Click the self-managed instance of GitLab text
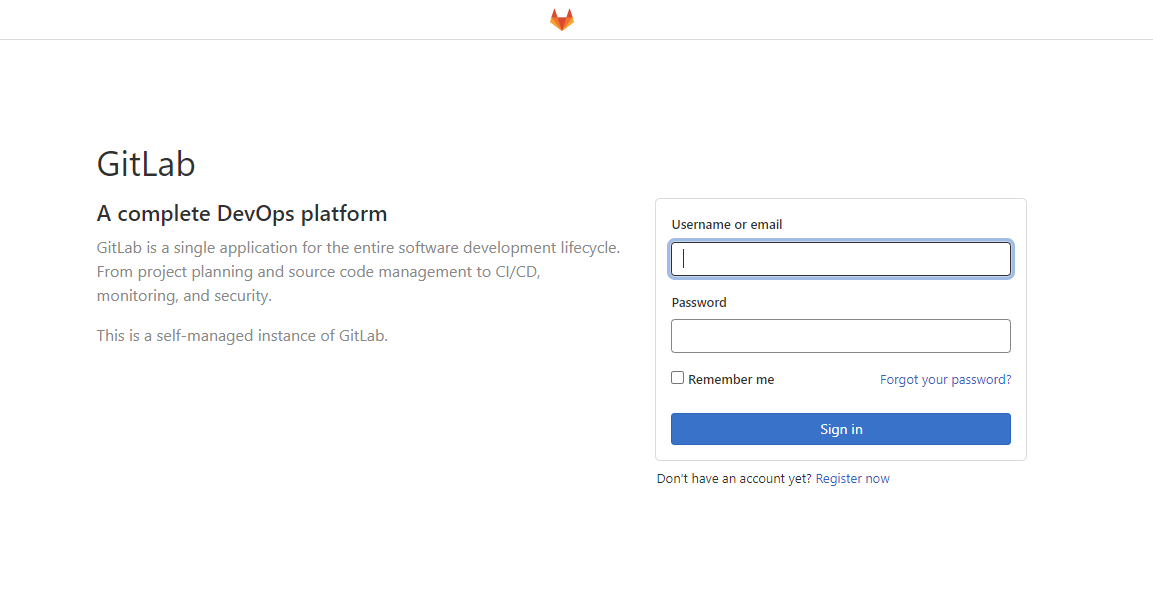This screenshot has height=598, width=1153. 242,335
